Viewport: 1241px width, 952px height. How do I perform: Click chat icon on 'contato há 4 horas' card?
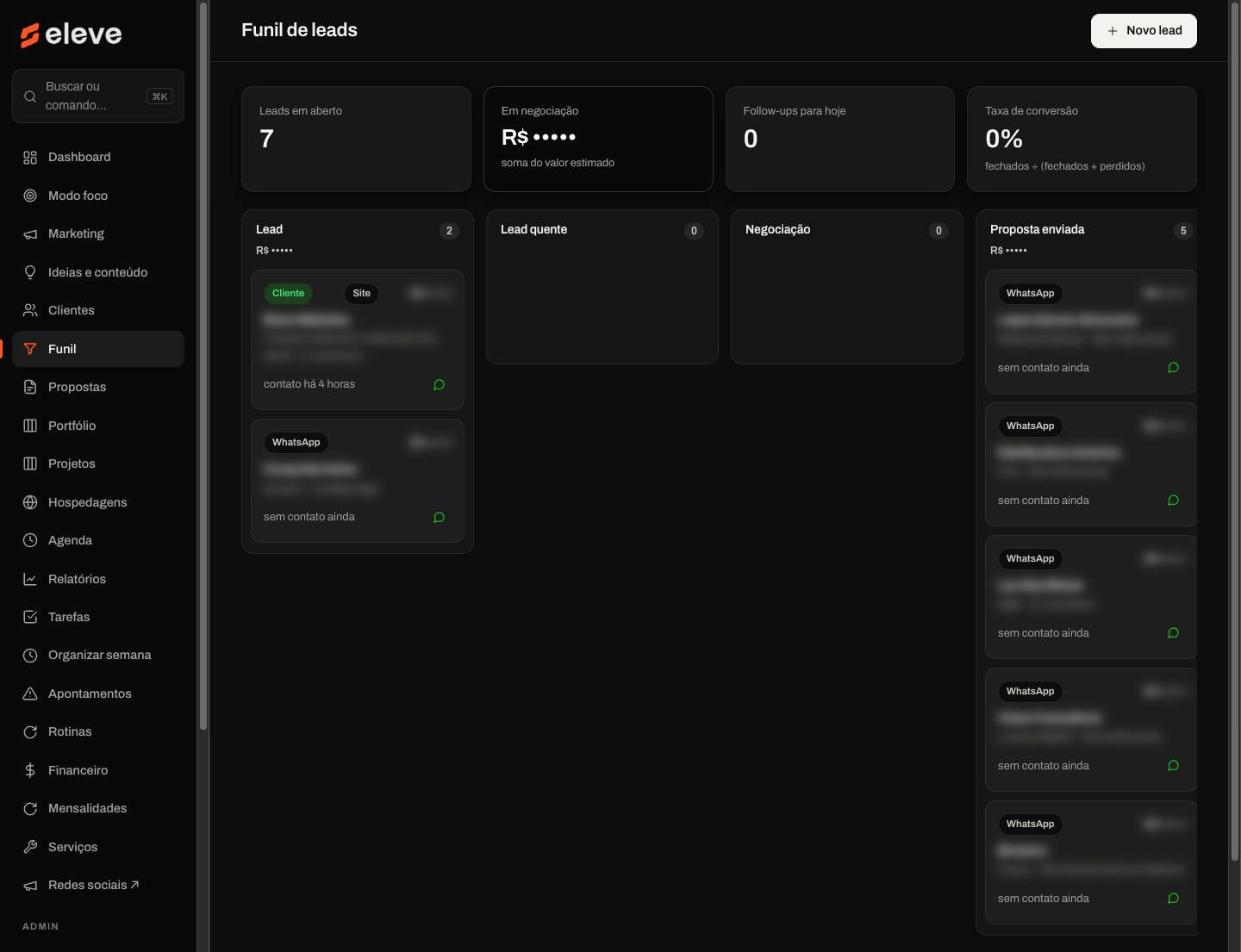tap(439, 385)
